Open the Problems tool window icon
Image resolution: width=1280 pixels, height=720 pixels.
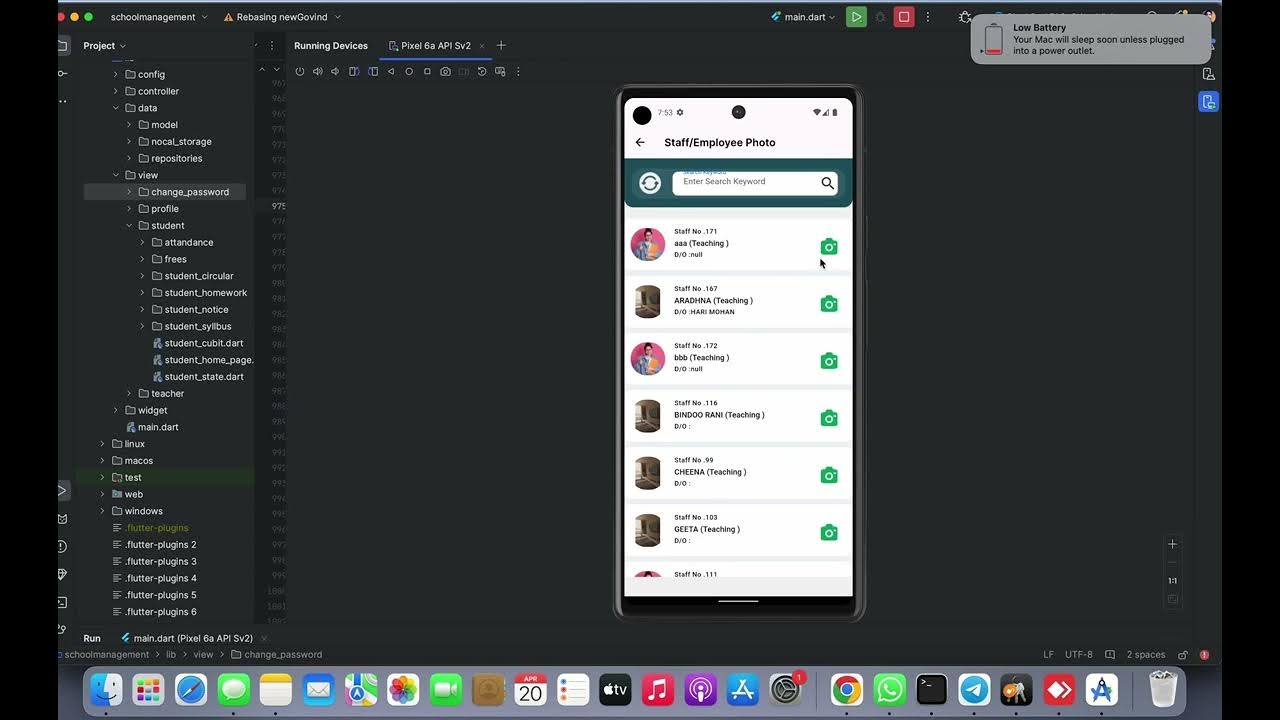tap(62, 546)
